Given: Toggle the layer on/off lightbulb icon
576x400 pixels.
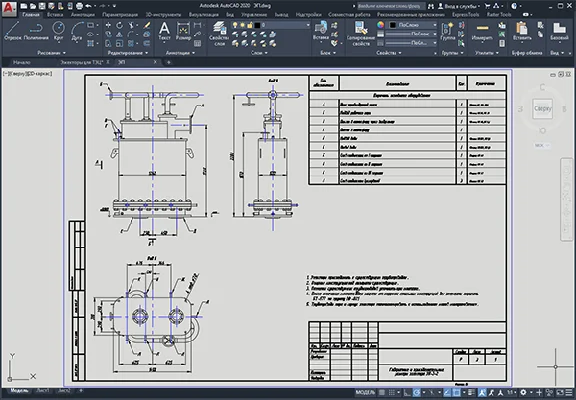Looking at the screenshot, I should [x=235, y=25].
